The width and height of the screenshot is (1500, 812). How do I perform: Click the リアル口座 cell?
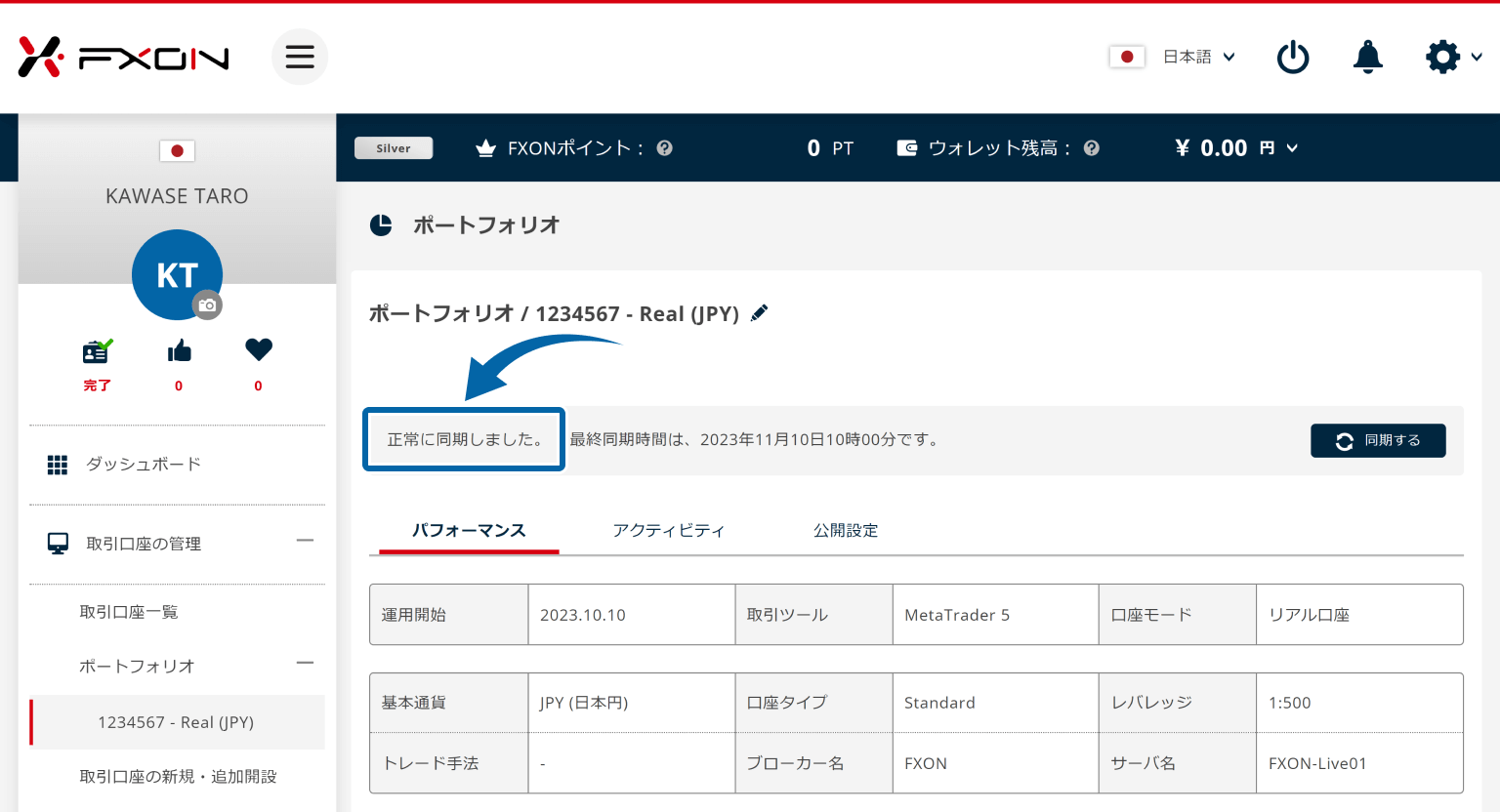click(x=1359, y=615)
